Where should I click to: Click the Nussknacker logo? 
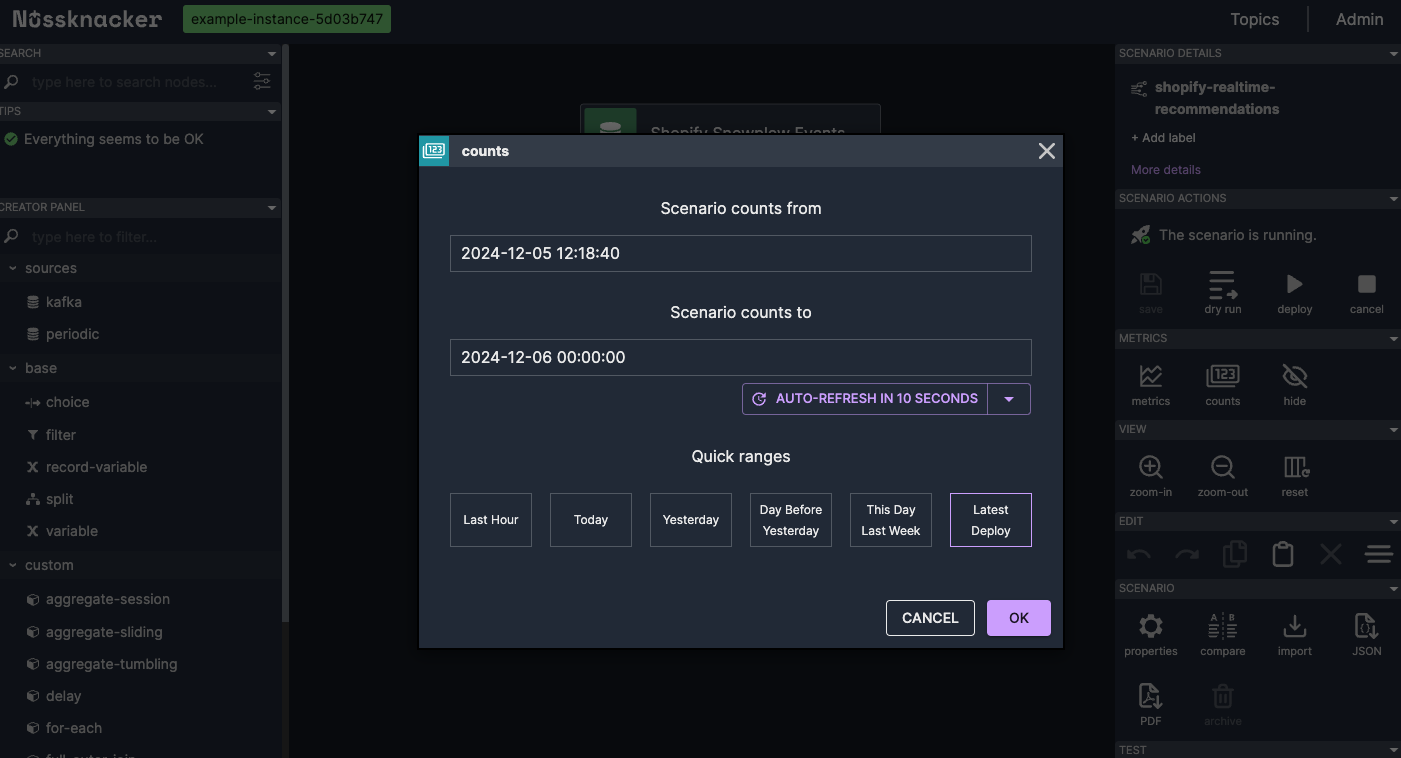(87, 19)
